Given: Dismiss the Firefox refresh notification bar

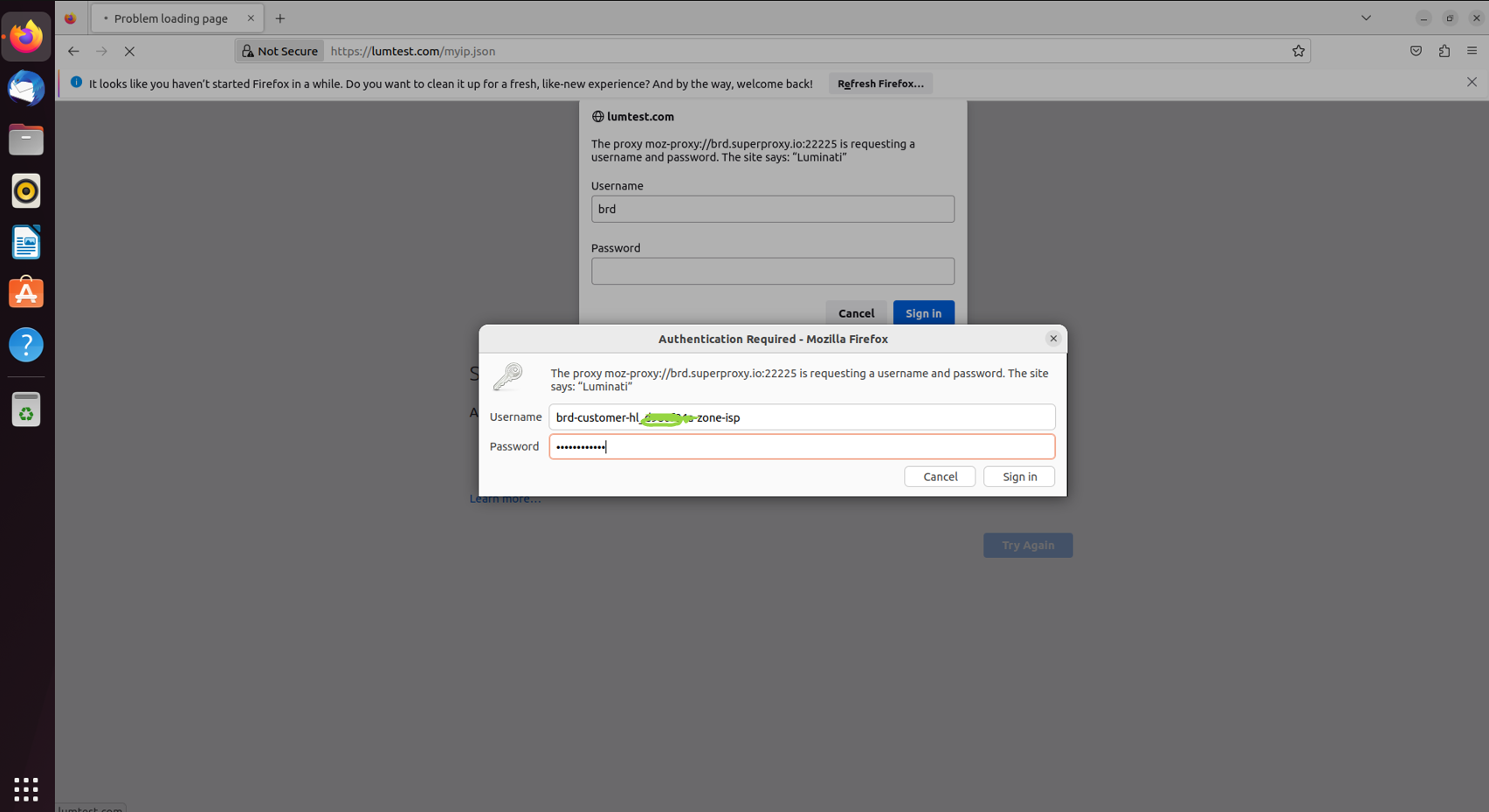Looking at the screenshot, I should pos(1472,82).
